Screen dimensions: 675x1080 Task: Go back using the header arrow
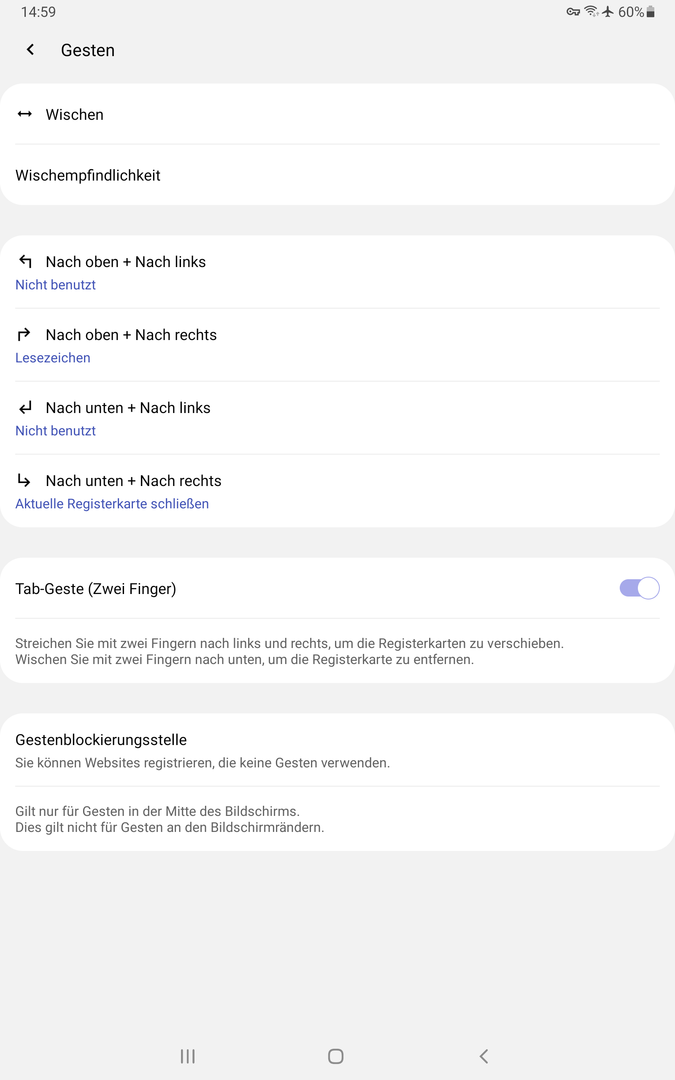coord(30,50)
